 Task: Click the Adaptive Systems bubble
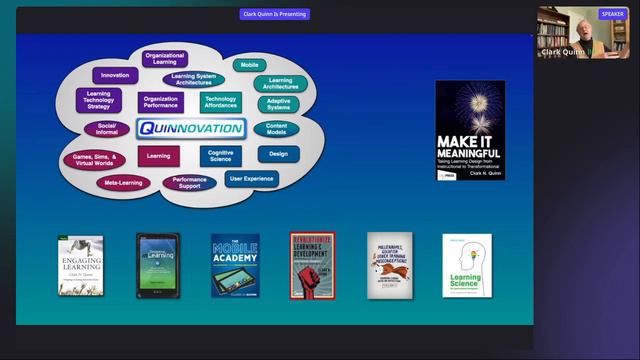point(278,104)
